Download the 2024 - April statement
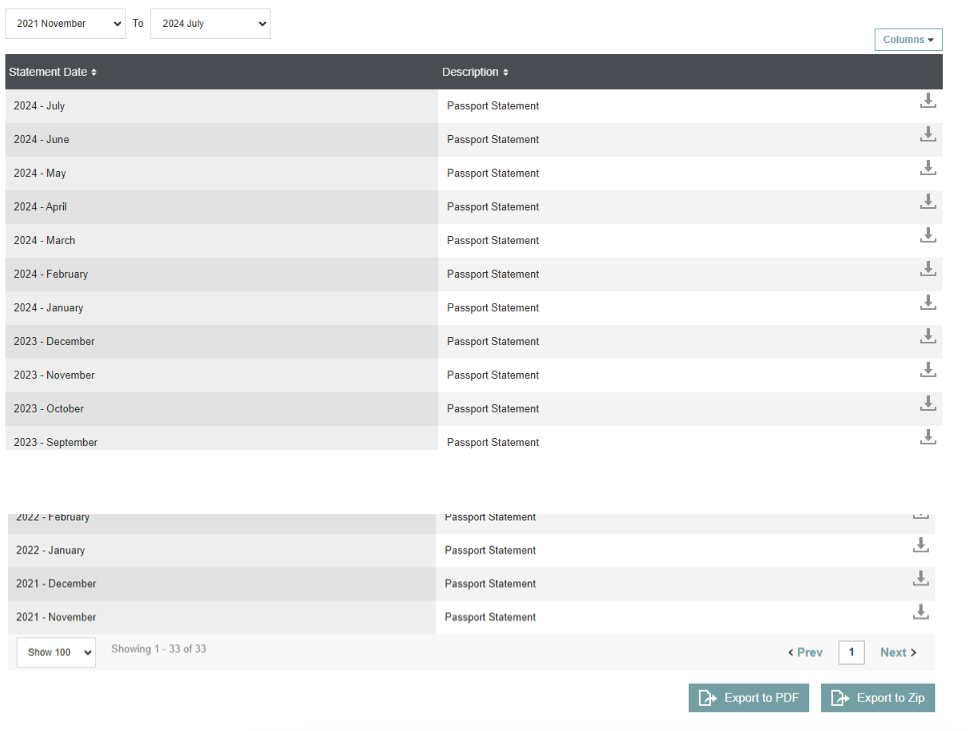 click(928, 202)
